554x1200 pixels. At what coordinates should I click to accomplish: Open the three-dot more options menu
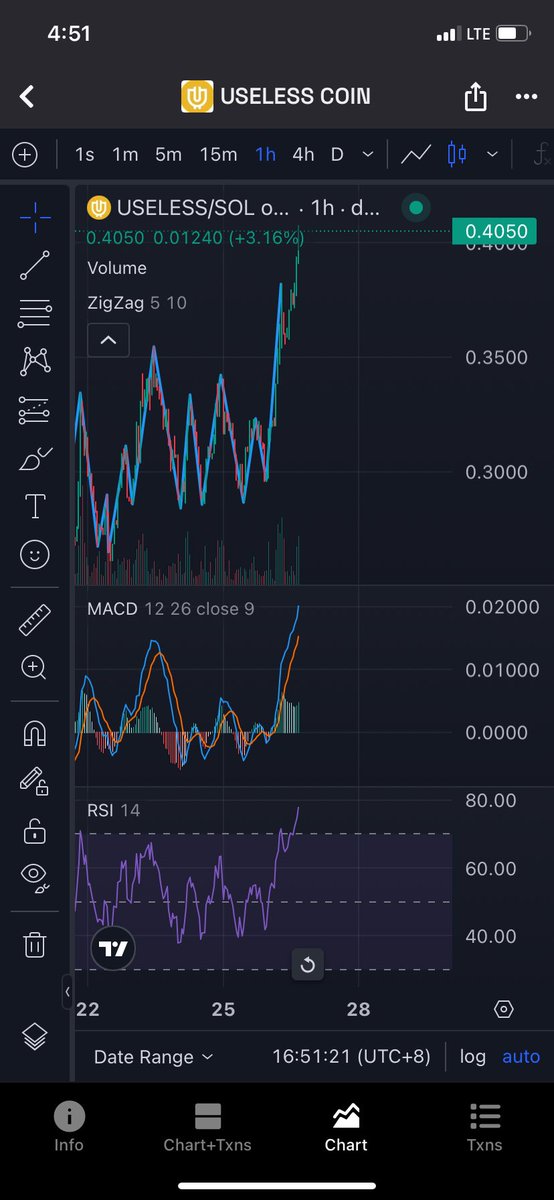pos(526,97)
